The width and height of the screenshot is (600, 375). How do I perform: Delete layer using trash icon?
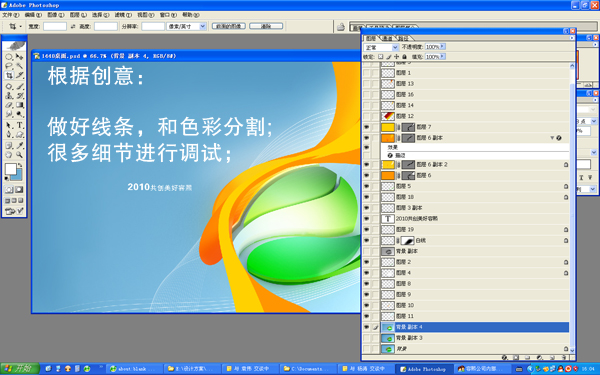[564, 357]
